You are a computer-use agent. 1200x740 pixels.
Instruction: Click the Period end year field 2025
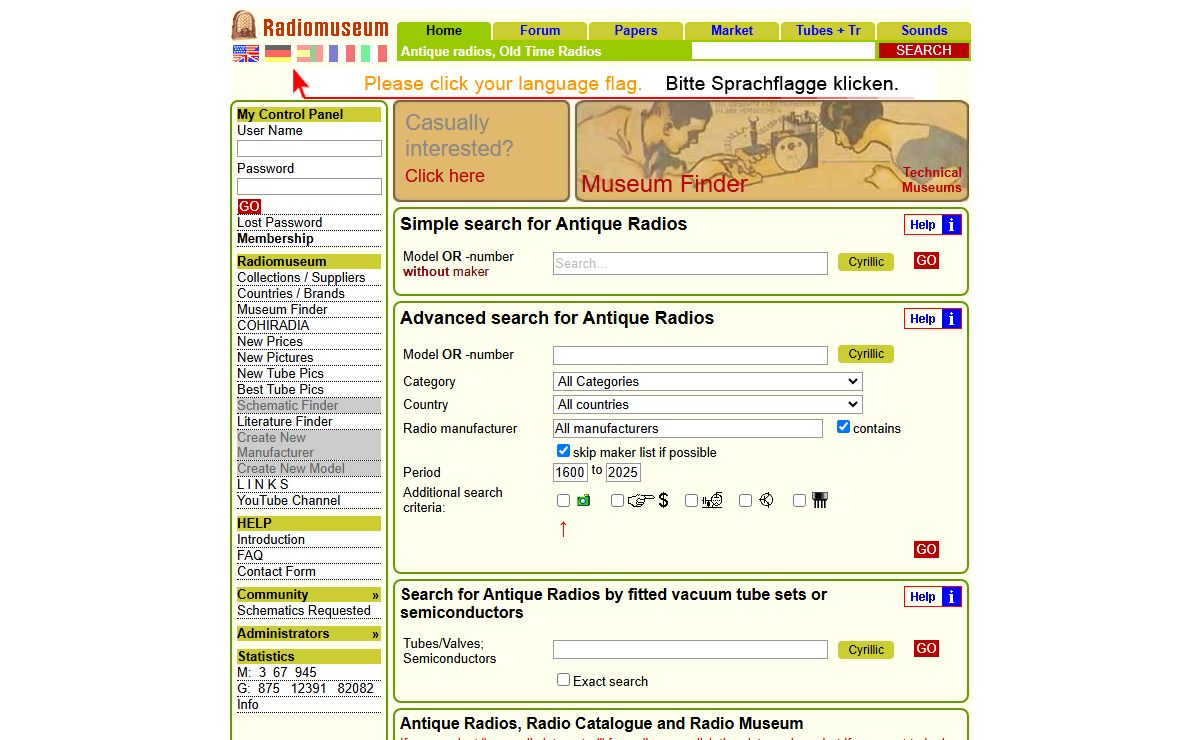(x=623, y=472)
